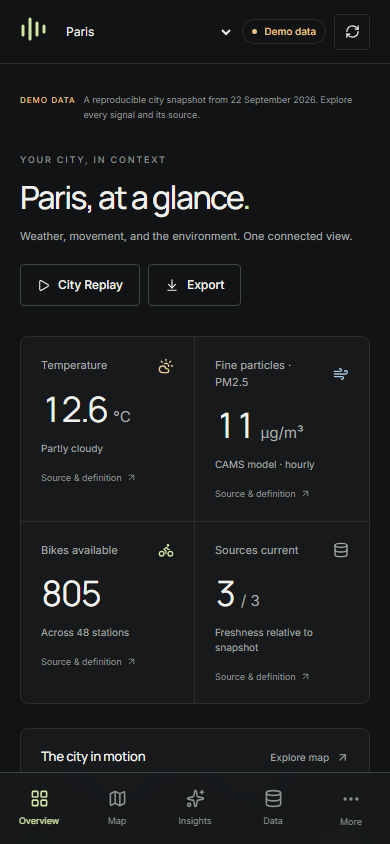Screen dimensions: 390x844
Task: Open Temperature source & definition link
Action: click(88, 478)
